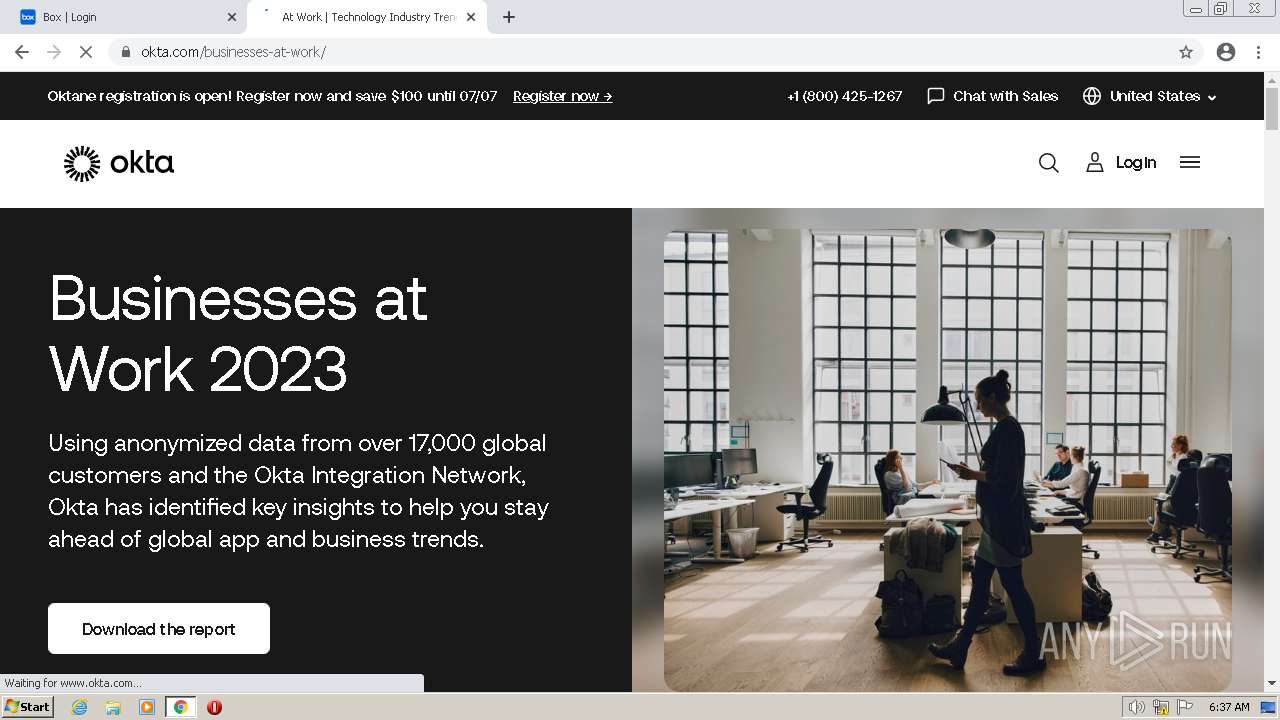
Task: View site info via the lock icon
Action: pos(125,52)
